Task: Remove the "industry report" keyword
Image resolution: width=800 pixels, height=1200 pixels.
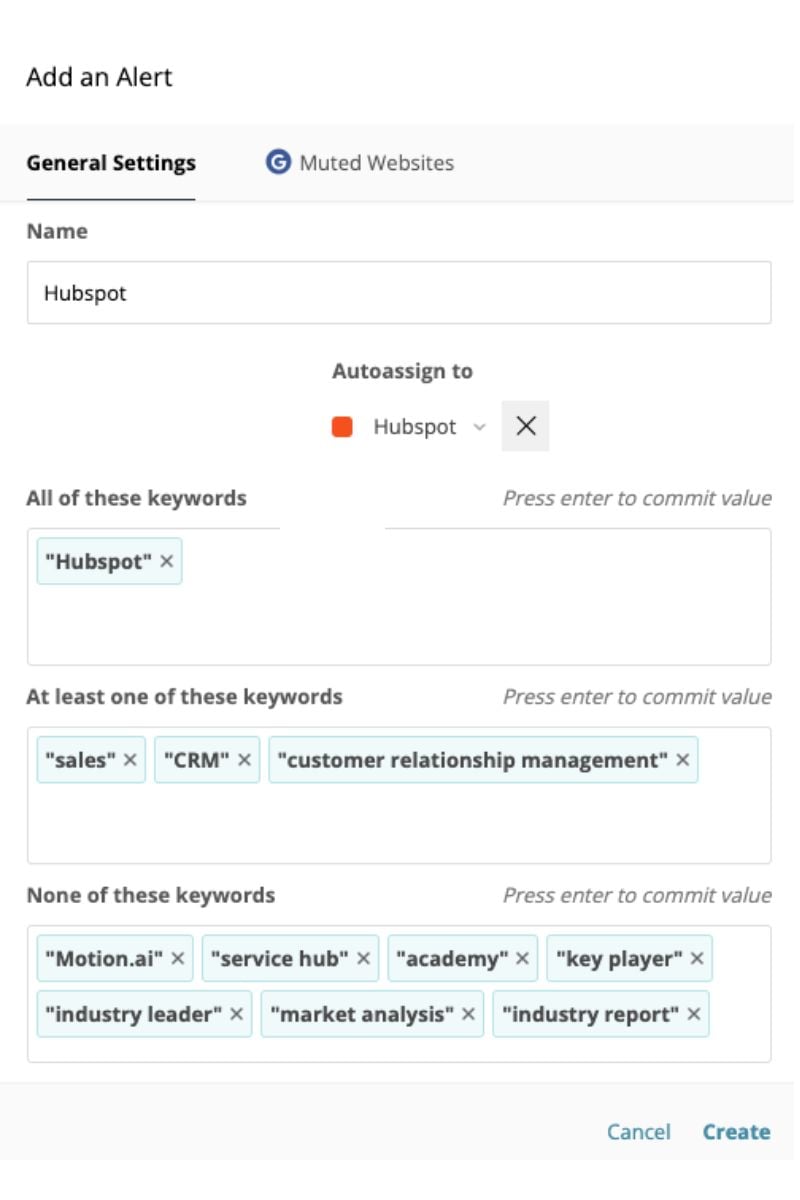Action: [694, 1013]
